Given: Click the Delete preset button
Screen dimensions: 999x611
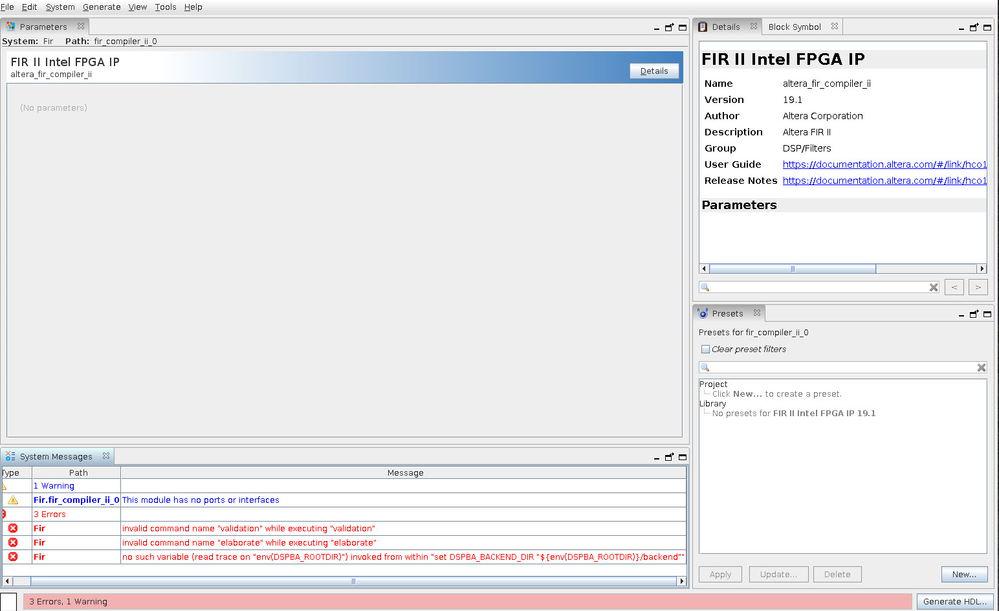Looking at the screenshot, I should 837,574.
